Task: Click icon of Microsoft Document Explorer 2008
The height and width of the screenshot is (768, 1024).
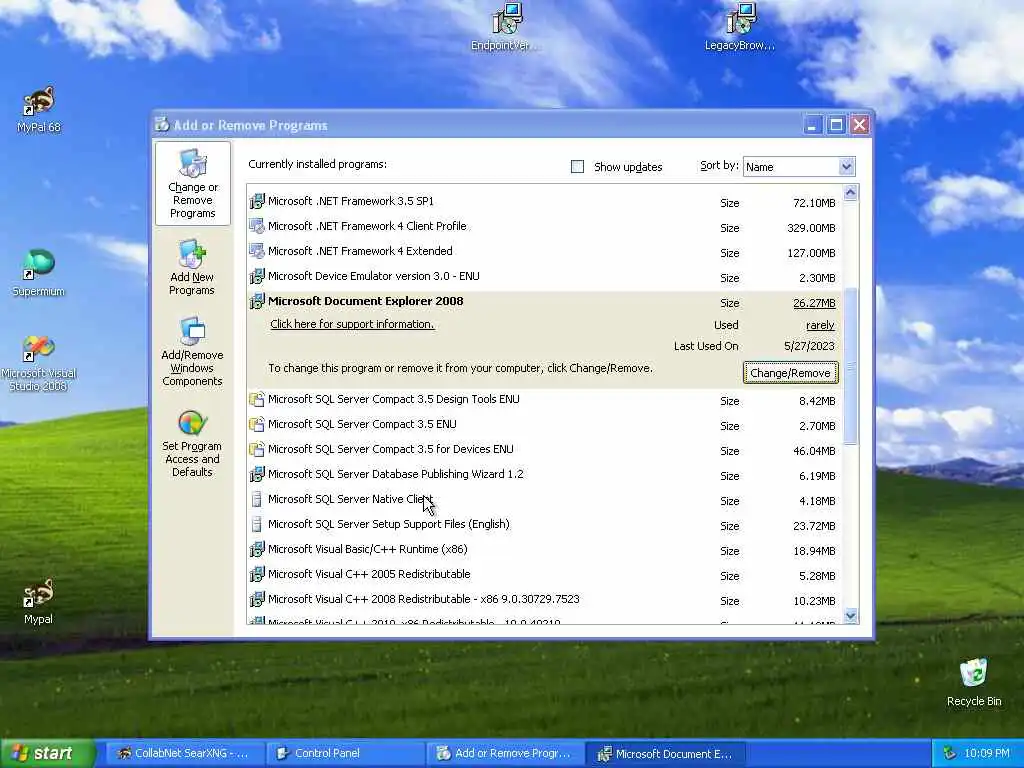Action: (x=257, y=301)
